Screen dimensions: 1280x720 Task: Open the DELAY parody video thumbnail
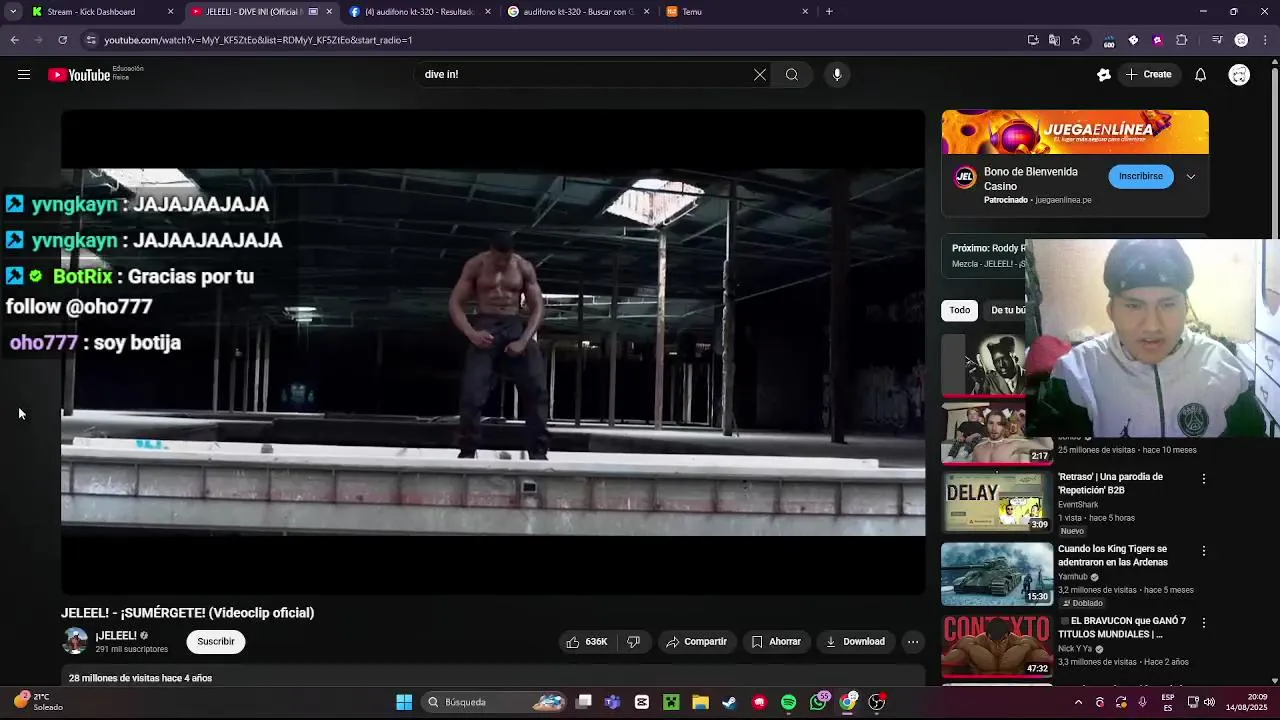coord(997,501)
